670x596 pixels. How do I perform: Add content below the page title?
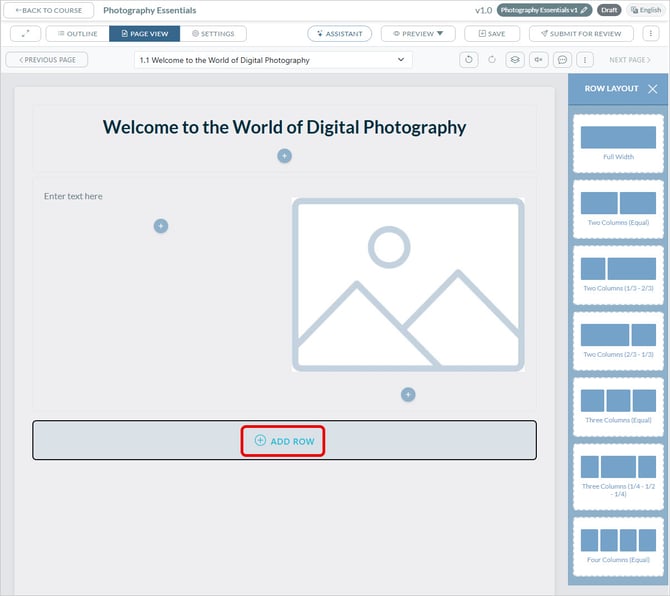coord(285,156)
